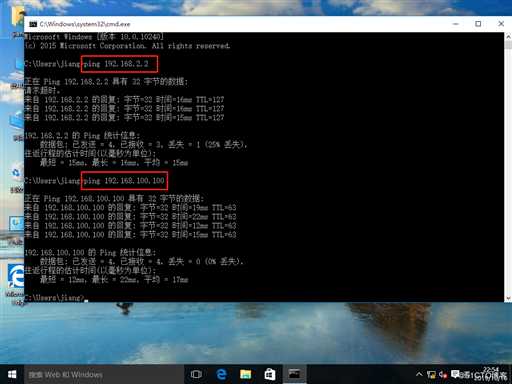The width and height of the screenshot is (512, 384).
Task: Click the cmd vertical scrollbar thumb
Action: point(508,45)
